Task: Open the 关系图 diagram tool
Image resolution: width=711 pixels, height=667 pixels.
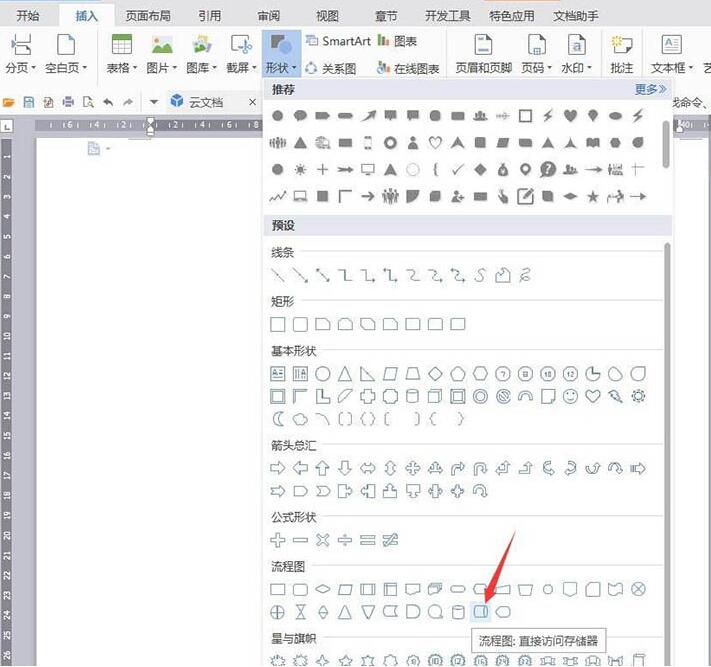Action: coord(331,68)
